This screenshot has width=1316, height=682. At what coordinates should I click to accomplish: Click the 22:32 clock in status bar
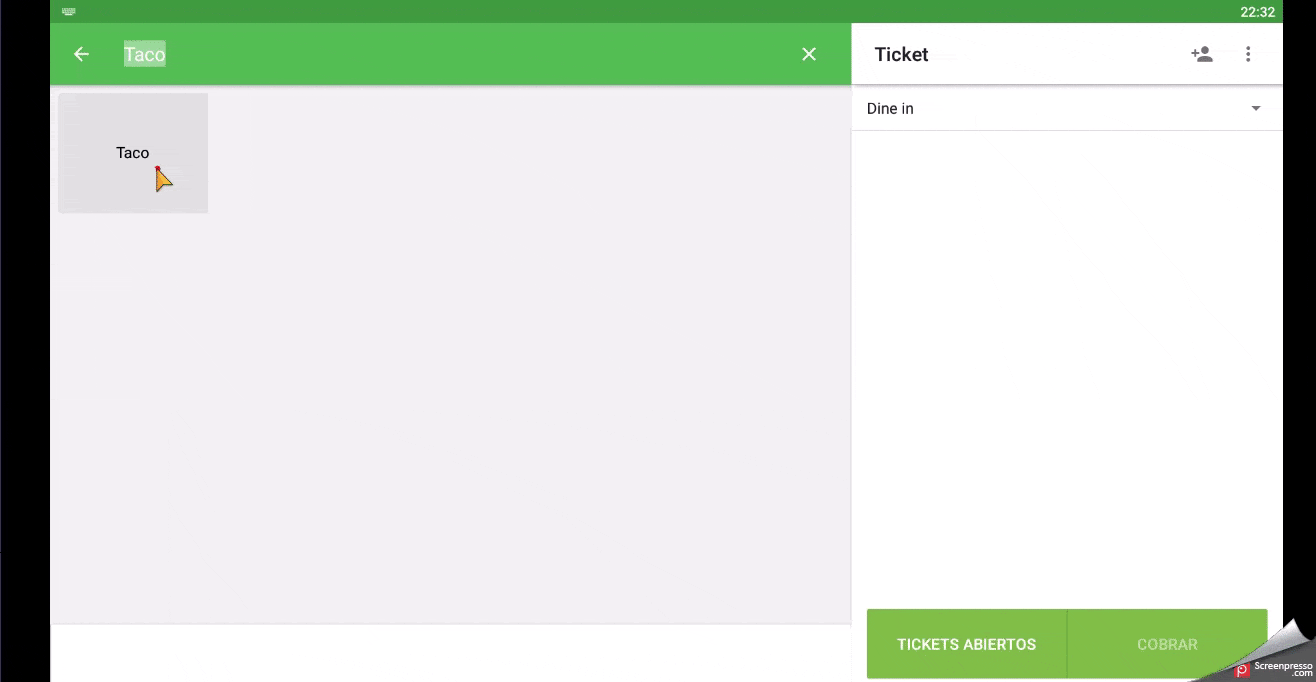tap(1257, 12)
